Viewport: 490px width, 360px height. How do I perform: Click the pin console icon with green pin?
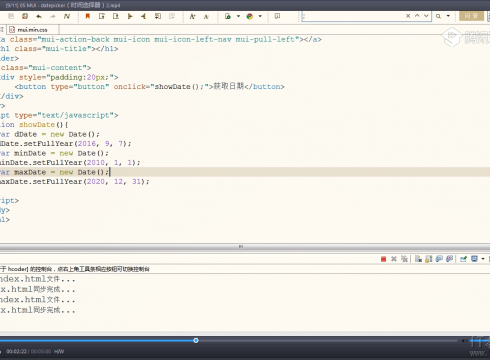(x=463, y=259)
